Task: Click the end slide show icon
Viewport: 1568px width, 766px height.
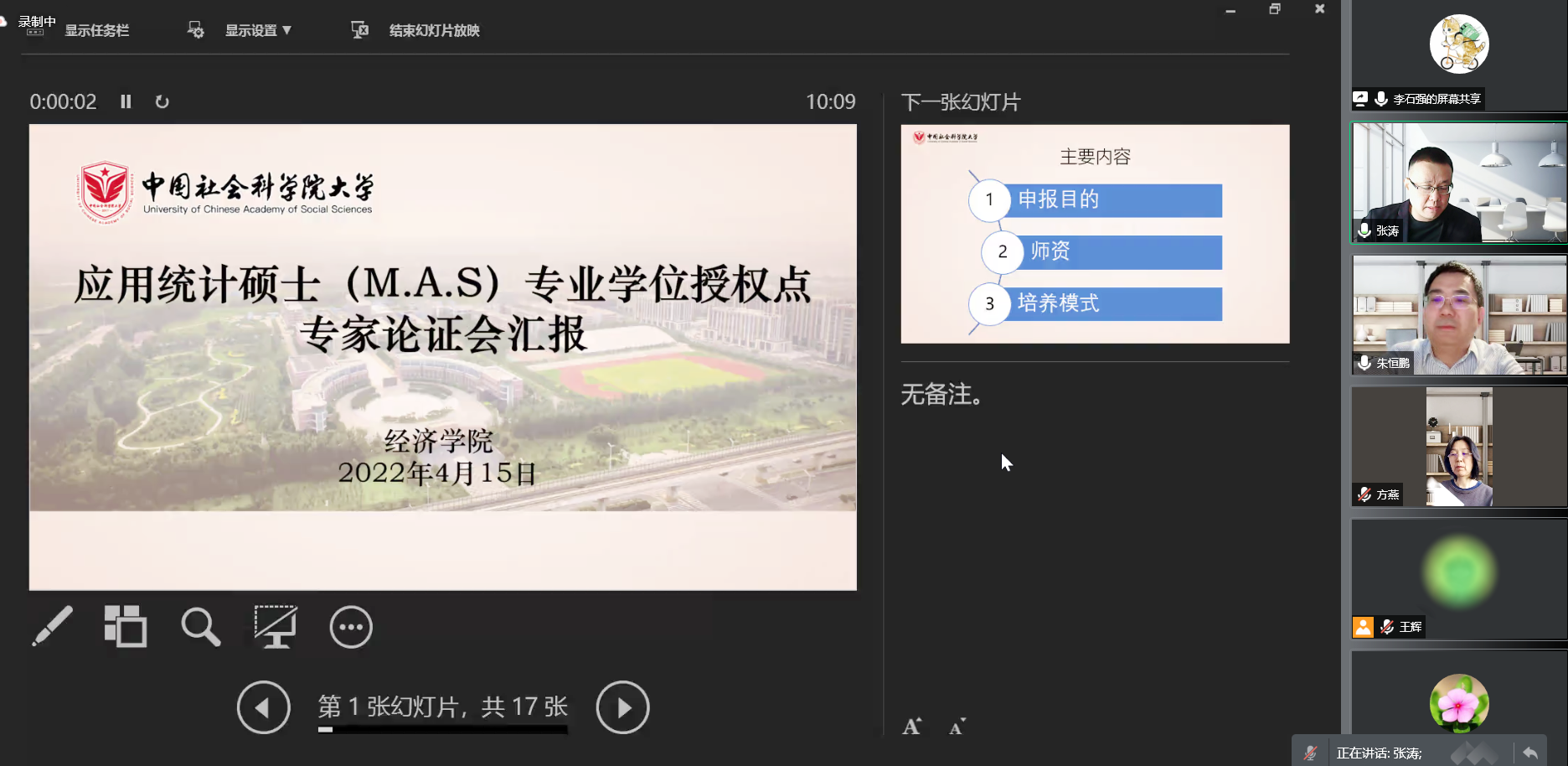Action: (359, 30)
